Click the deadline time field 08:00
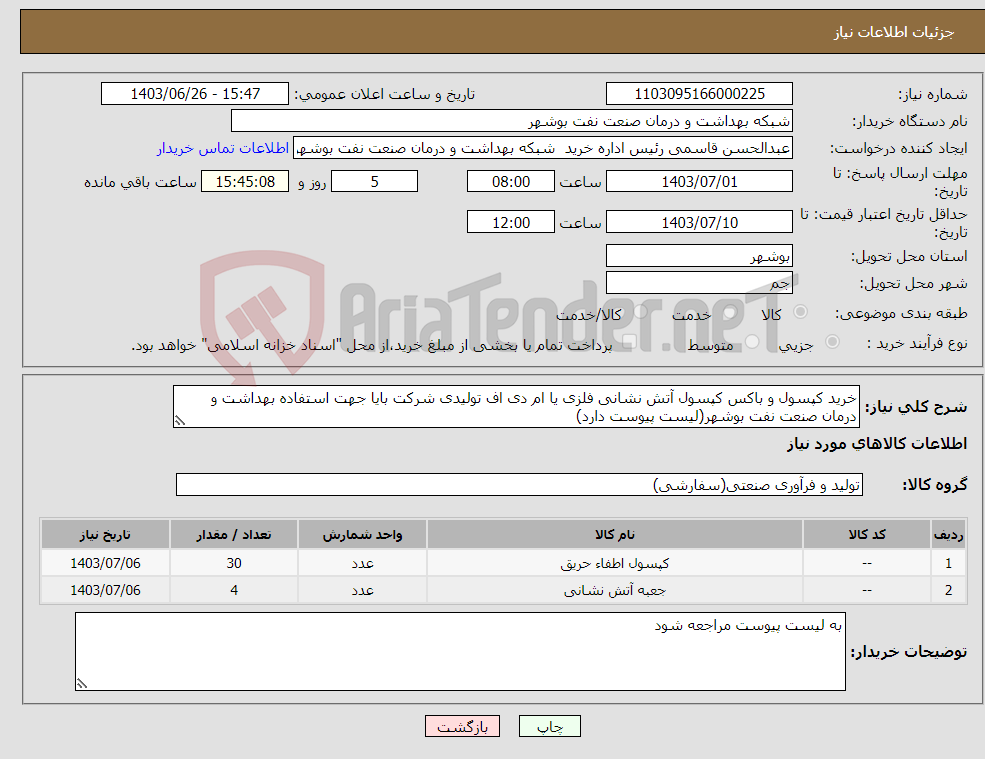Screen dimensions: 985x759 point(511,182)
